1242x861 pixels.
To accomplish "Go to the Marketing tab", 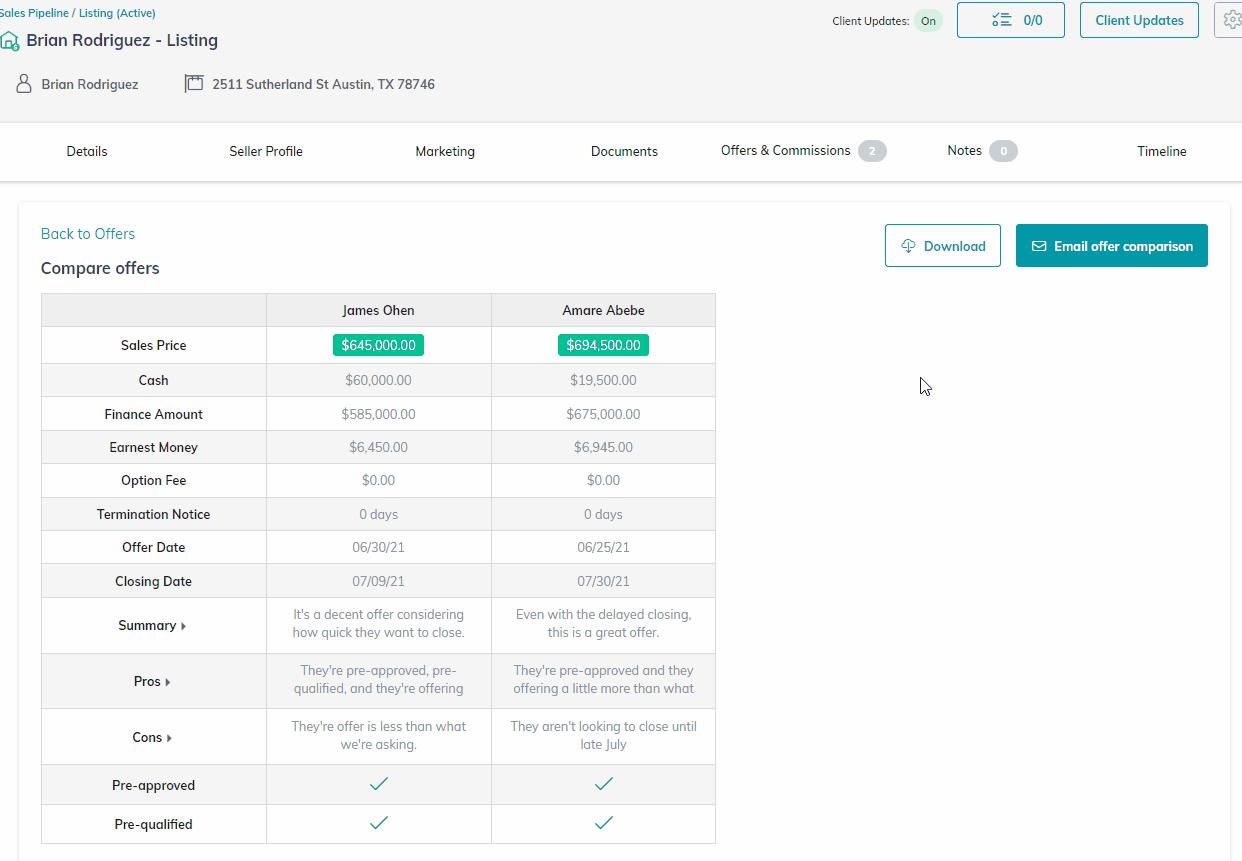I will [x=445, y=152].
